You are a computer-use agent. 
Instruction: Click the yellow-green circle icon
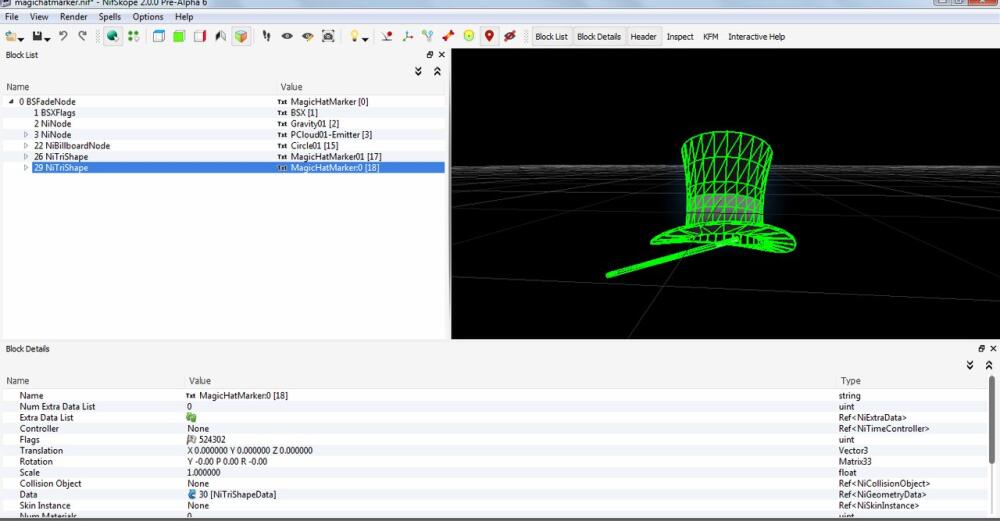(469, 36)
